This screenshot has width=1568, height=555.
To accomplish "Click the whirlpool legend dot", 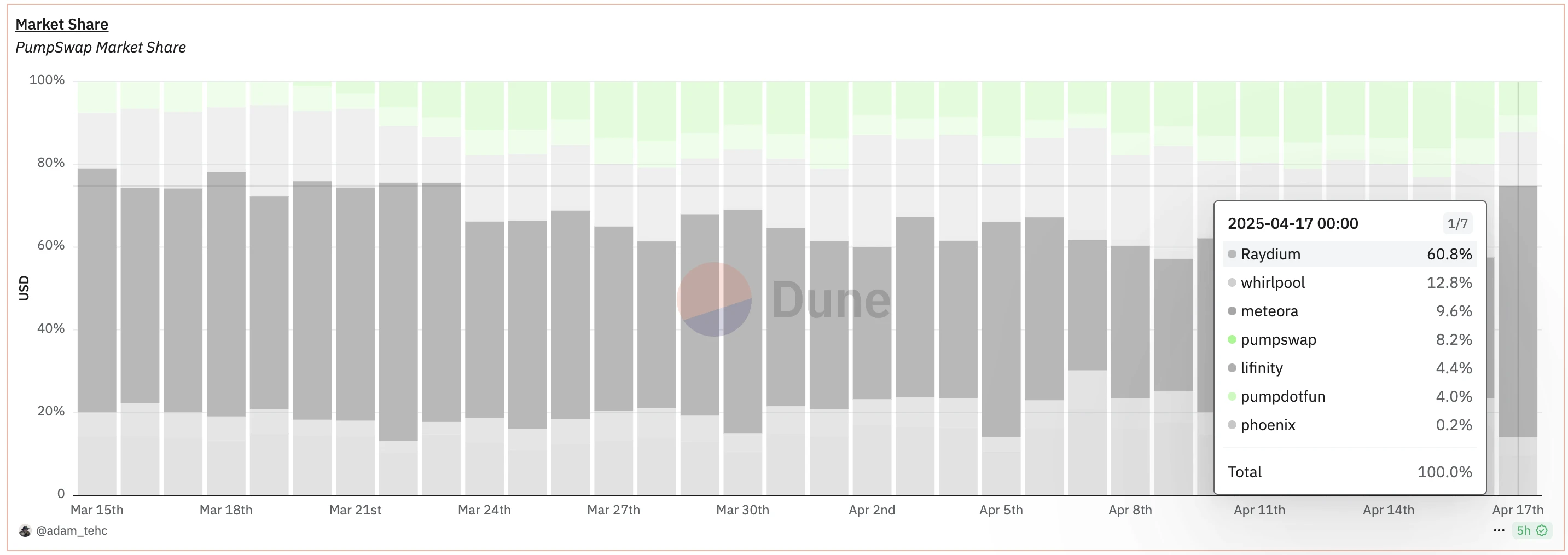I will [1232, 282].
